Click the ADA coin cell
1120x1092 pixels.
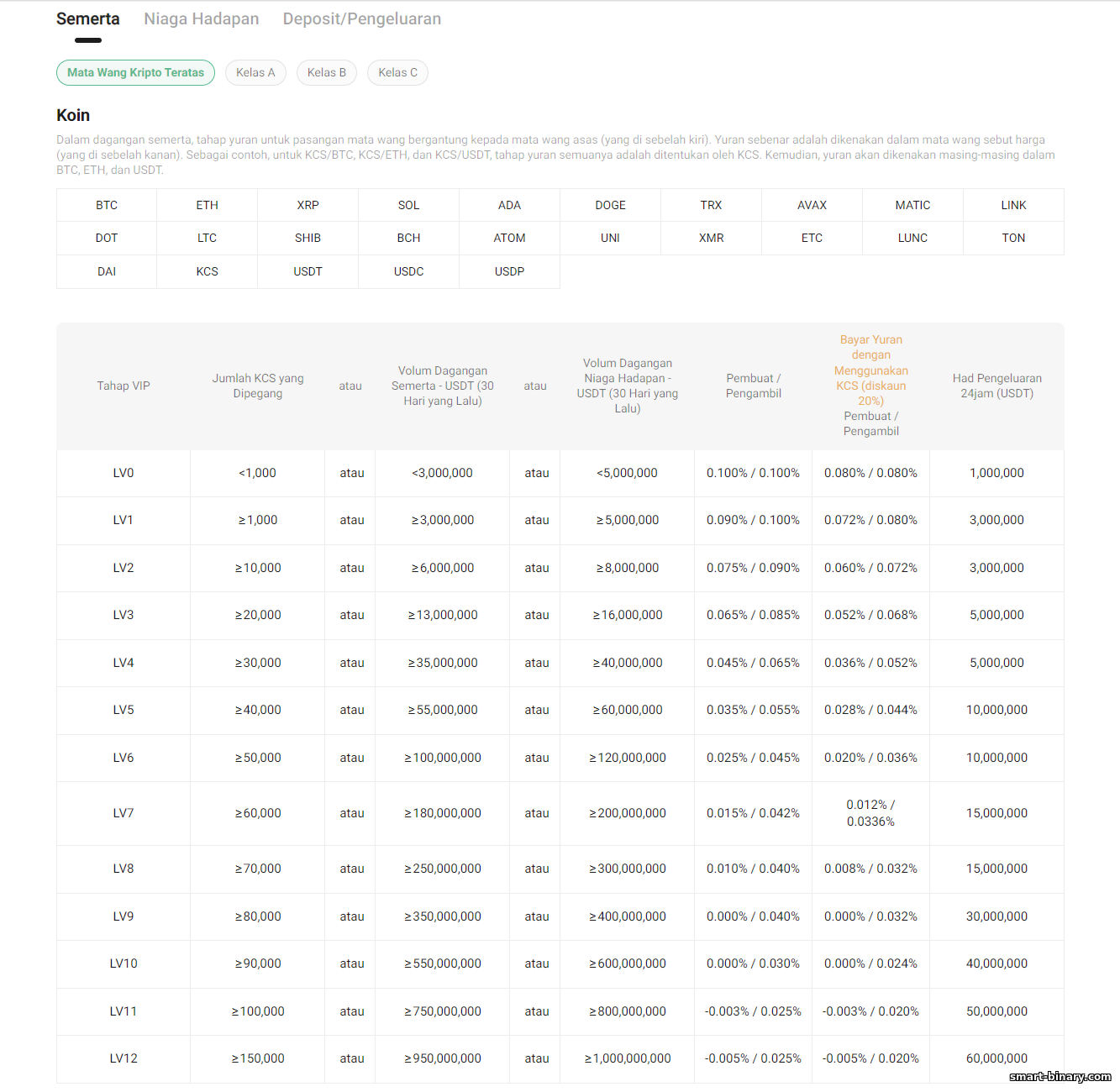coord(510,205)
